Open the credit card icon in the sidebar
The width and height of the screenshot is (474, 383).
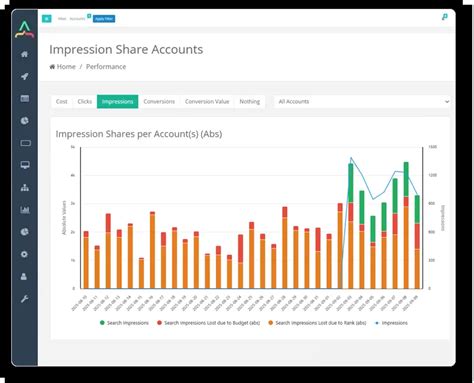(x=25, y=98)
